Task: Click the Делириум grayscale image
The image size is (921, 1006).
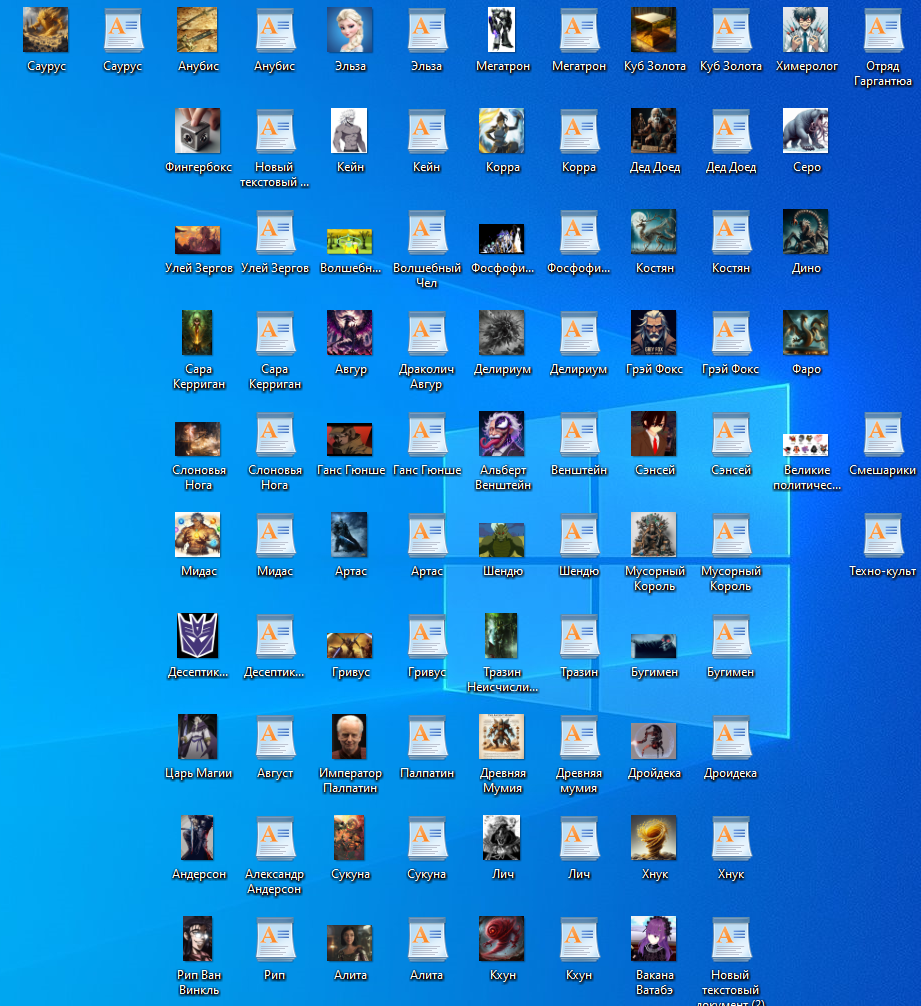Action: coord(502,333)
